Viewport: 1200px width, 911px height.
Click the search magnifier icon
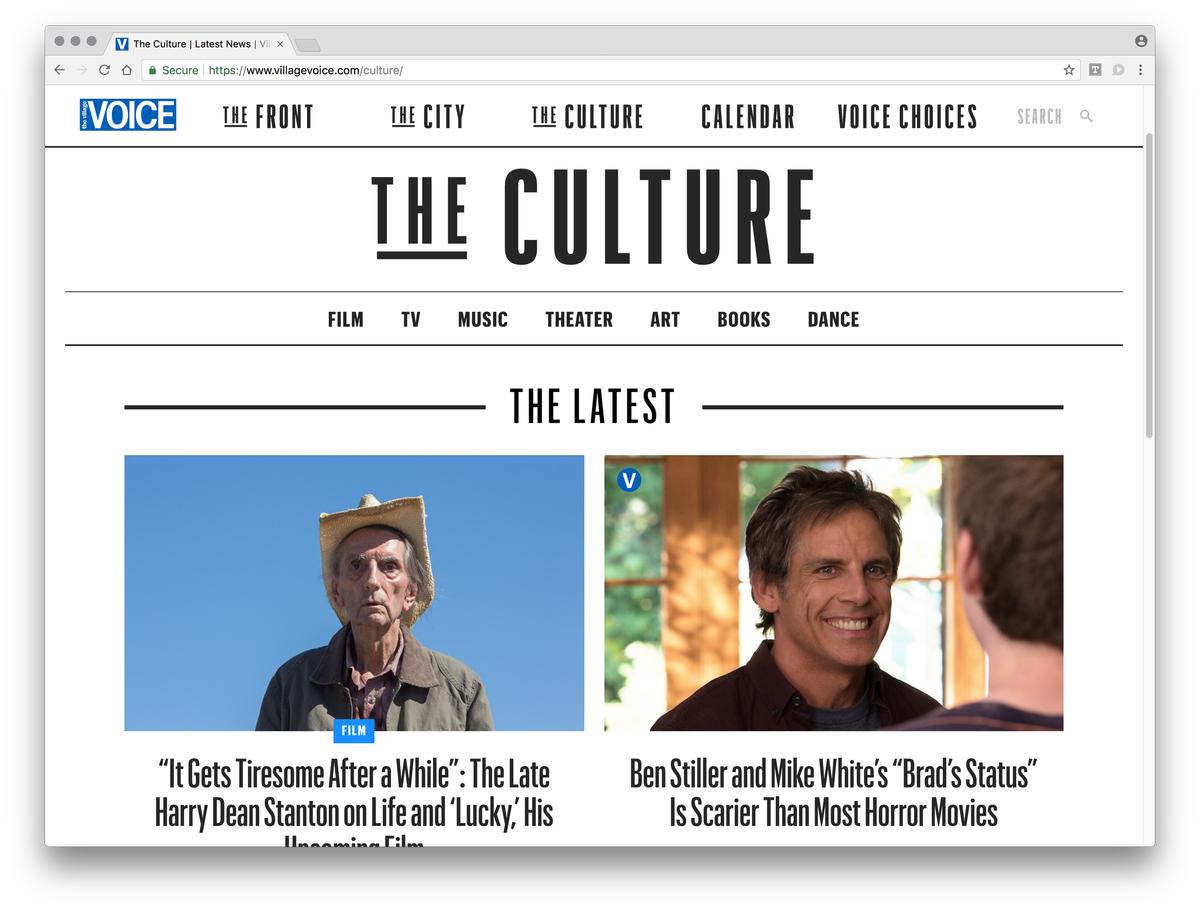point(1086,116)
